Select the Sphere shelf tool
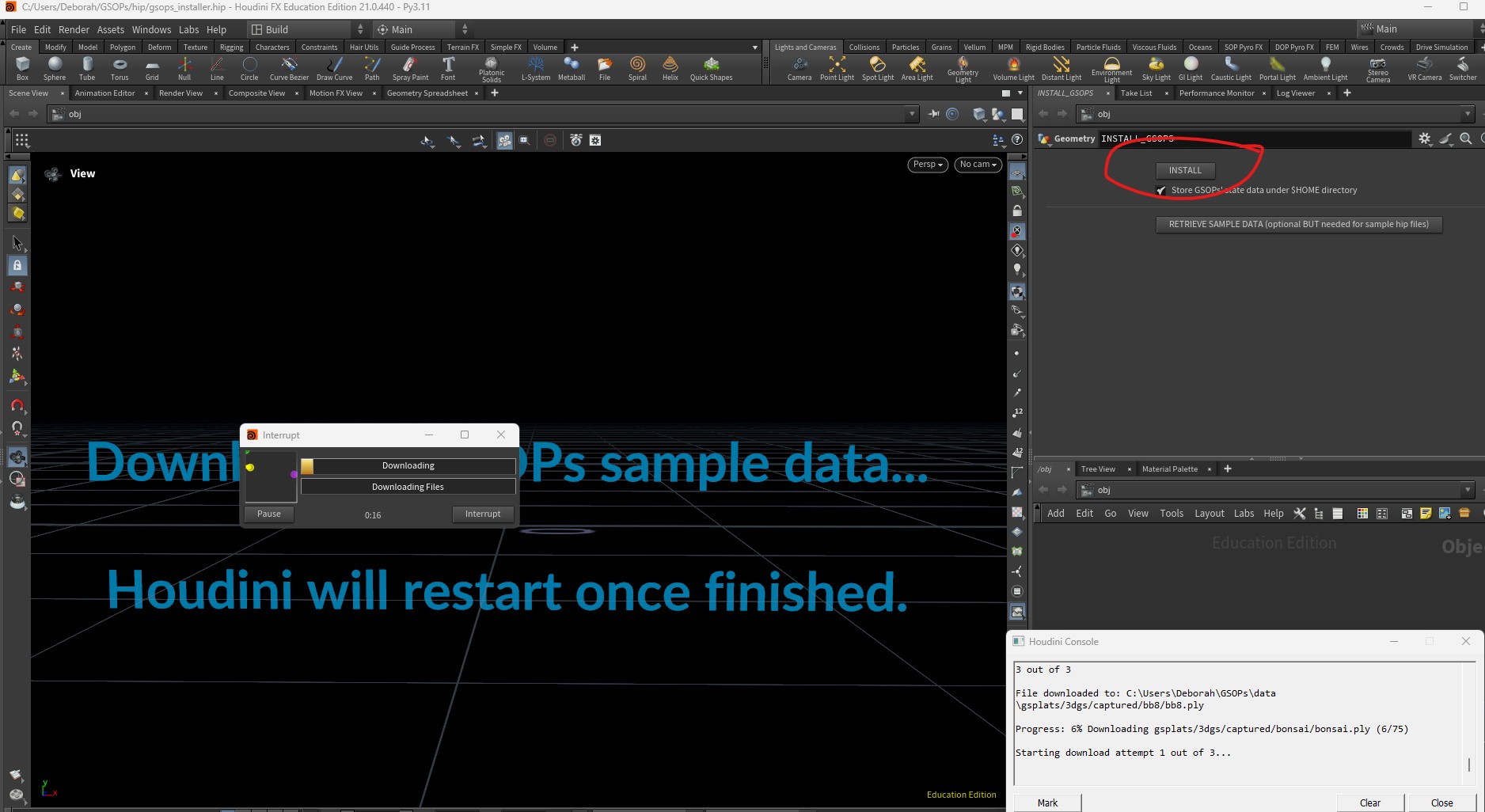Screen dimensions: 1485x812 pyautogui.click(x=54, y=68)
